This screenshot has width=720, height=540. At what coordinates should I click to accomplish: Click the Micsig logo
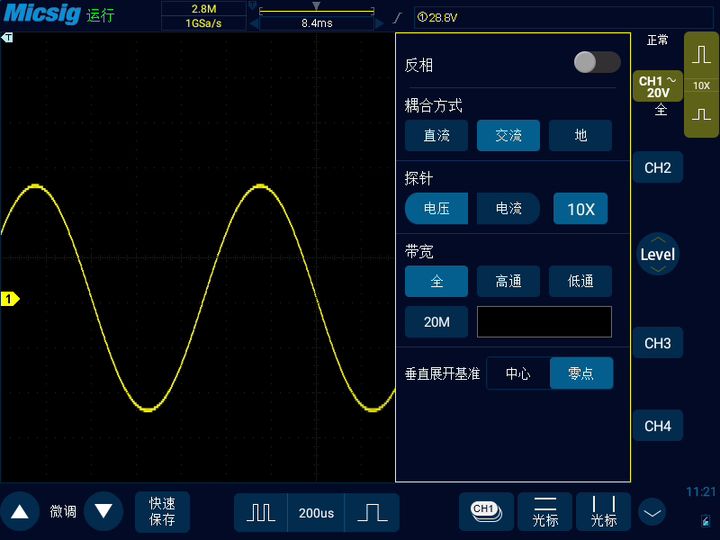[x=42, y=13]
